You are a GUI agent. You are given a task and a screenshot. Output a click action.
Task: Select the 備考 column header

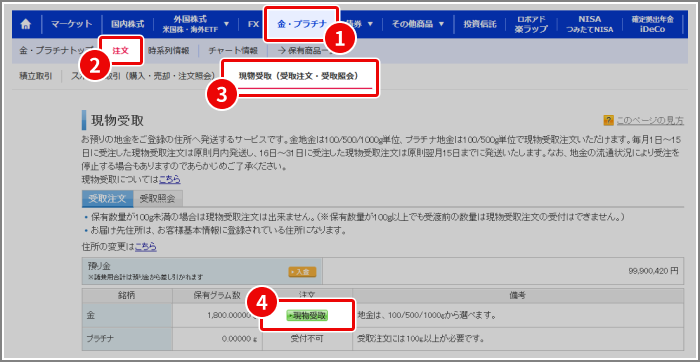[518, 295]
